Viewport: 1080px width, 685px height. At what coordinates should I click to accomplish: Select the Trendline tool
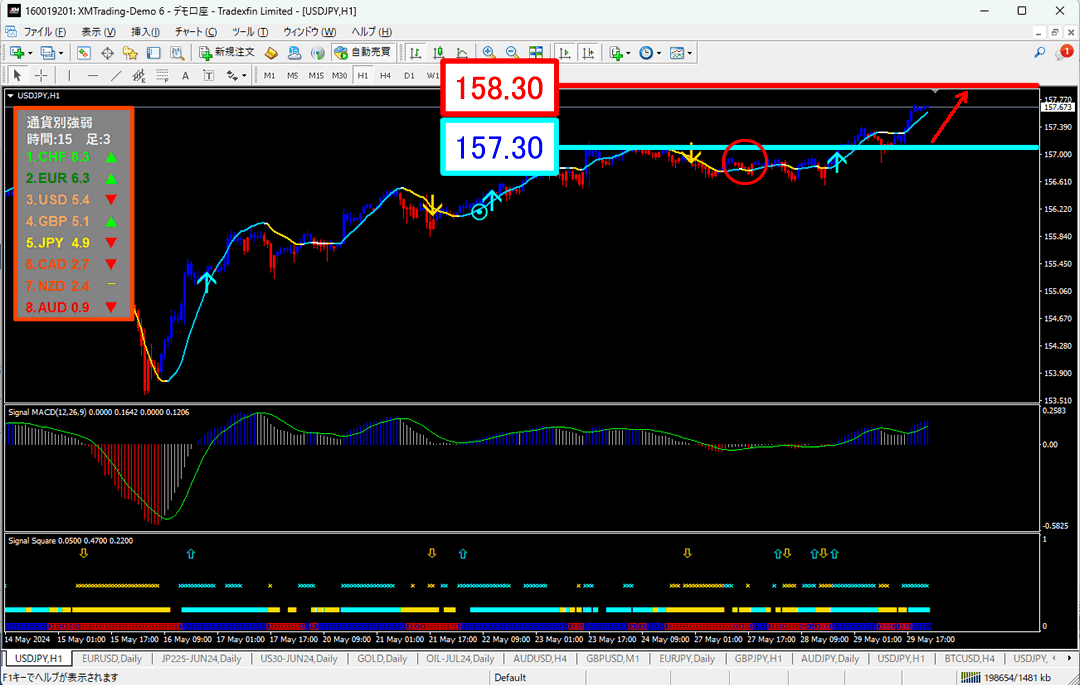[116, 75]
